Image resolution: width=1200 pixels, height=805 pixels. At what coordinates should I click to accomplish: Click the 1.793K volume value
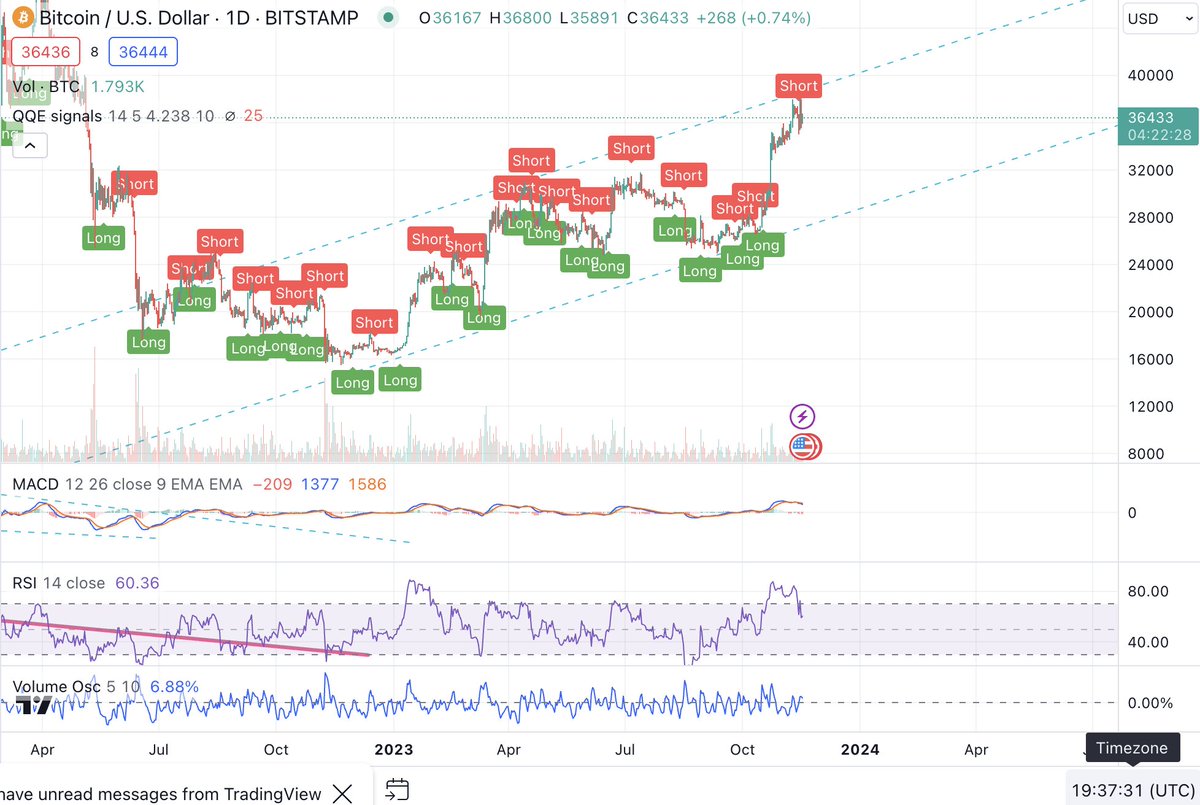tap(118, 87)
